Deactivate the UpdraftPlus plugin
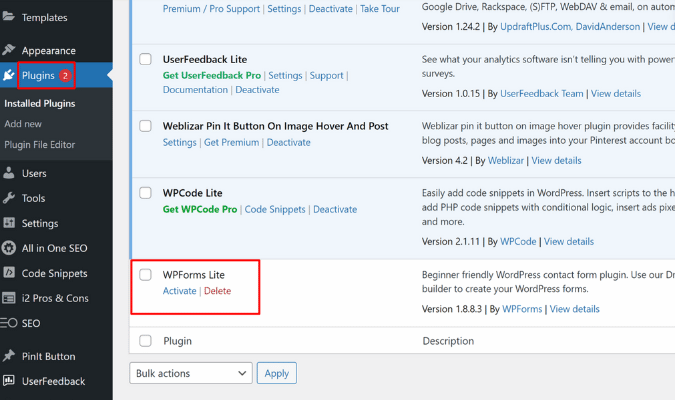675x400 pixels. click(331, 9)
